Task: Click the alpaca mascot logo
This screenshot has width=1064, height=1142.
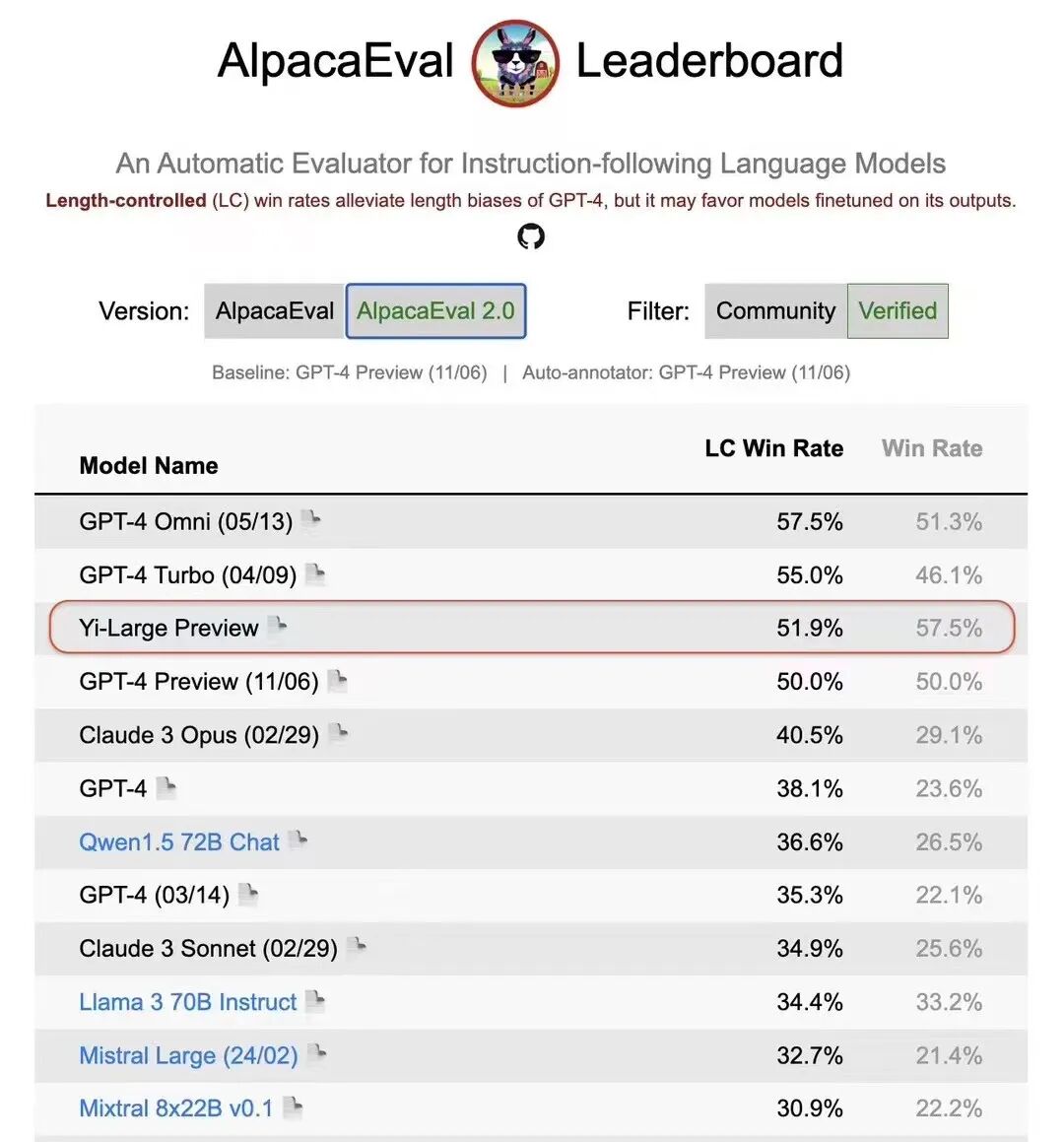Action: [515, 62]
